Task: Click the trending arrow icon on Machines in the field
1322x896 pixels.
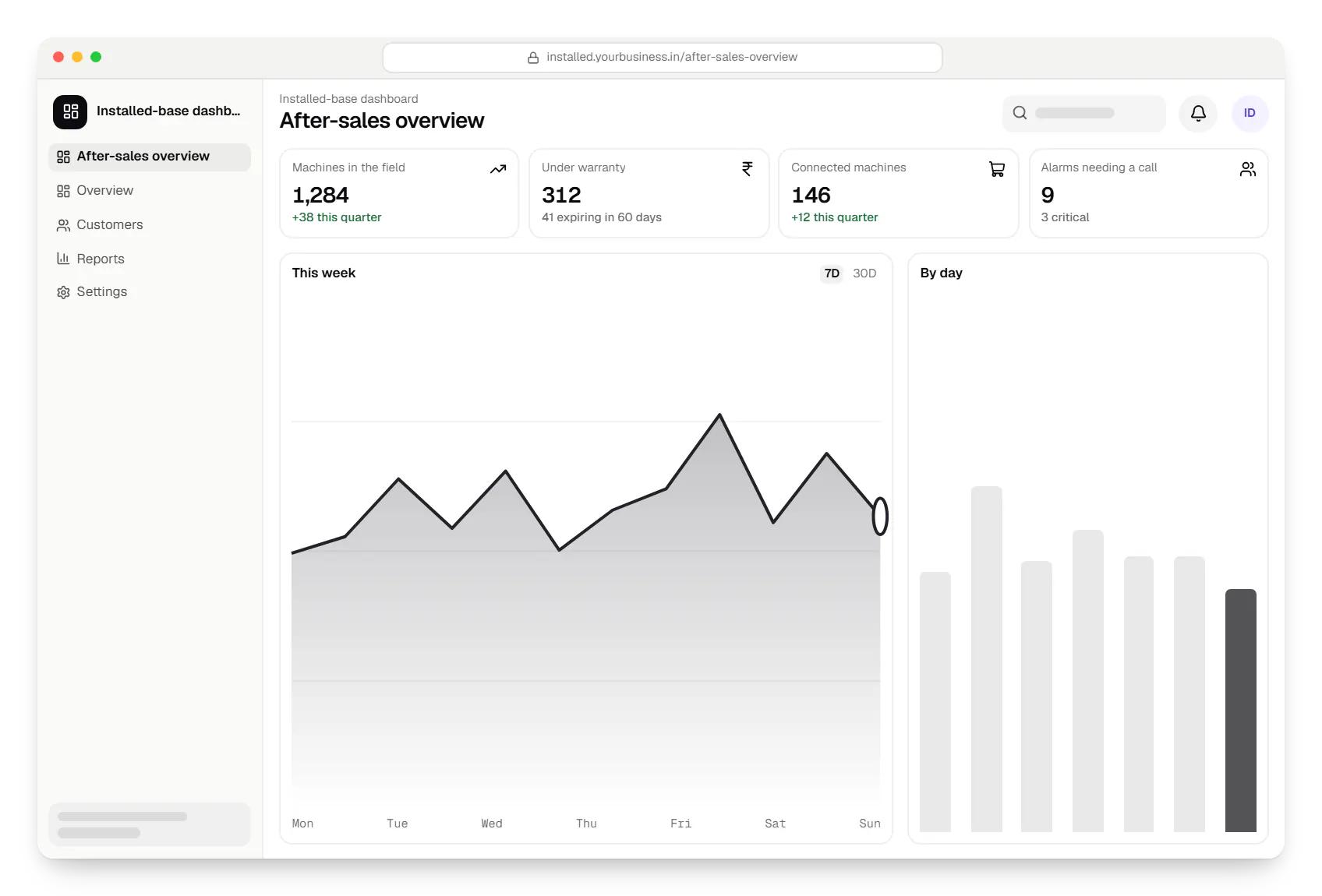Action: point(498,168)
